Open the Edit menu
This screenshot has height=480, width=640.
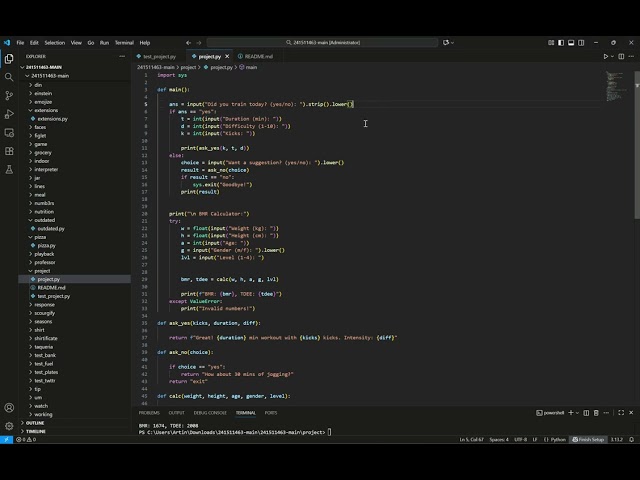(34, 42)
